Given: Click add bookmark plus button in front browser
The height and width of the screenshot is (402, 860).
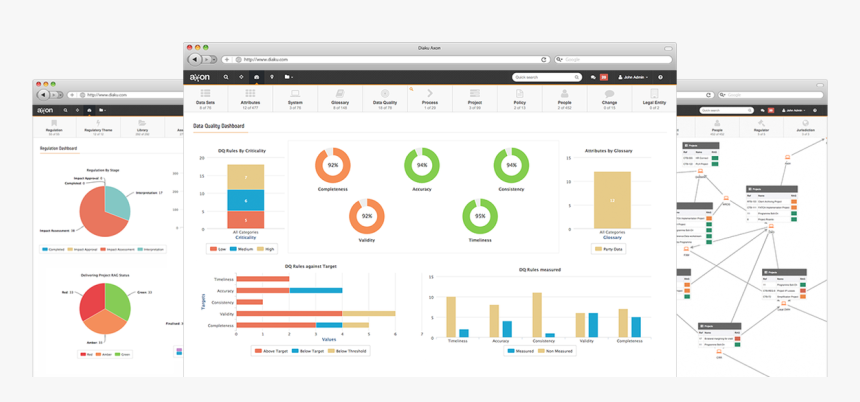Looking at the screenshot, I should 227,59.
